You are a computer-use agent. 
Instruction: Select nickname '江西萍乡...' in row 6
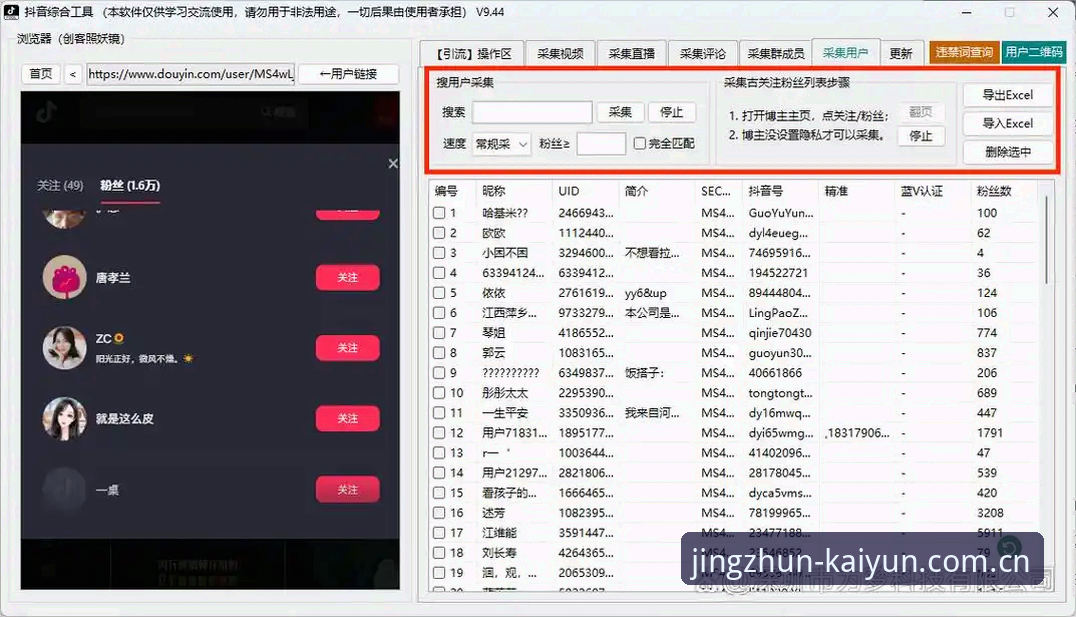(509, 313)
